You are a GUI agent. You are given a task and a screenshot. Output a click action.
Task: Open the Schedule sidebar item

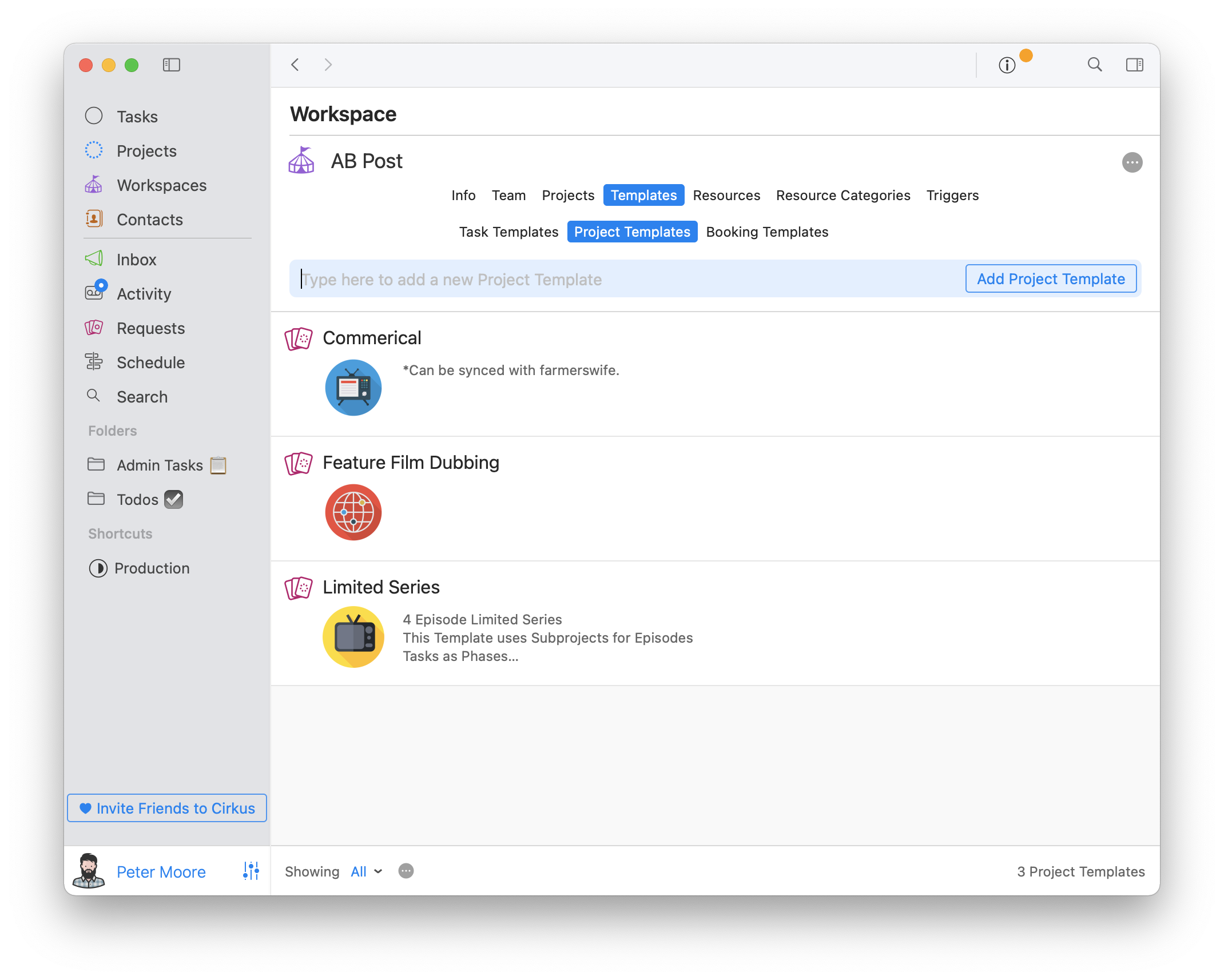tap(150, 362)
